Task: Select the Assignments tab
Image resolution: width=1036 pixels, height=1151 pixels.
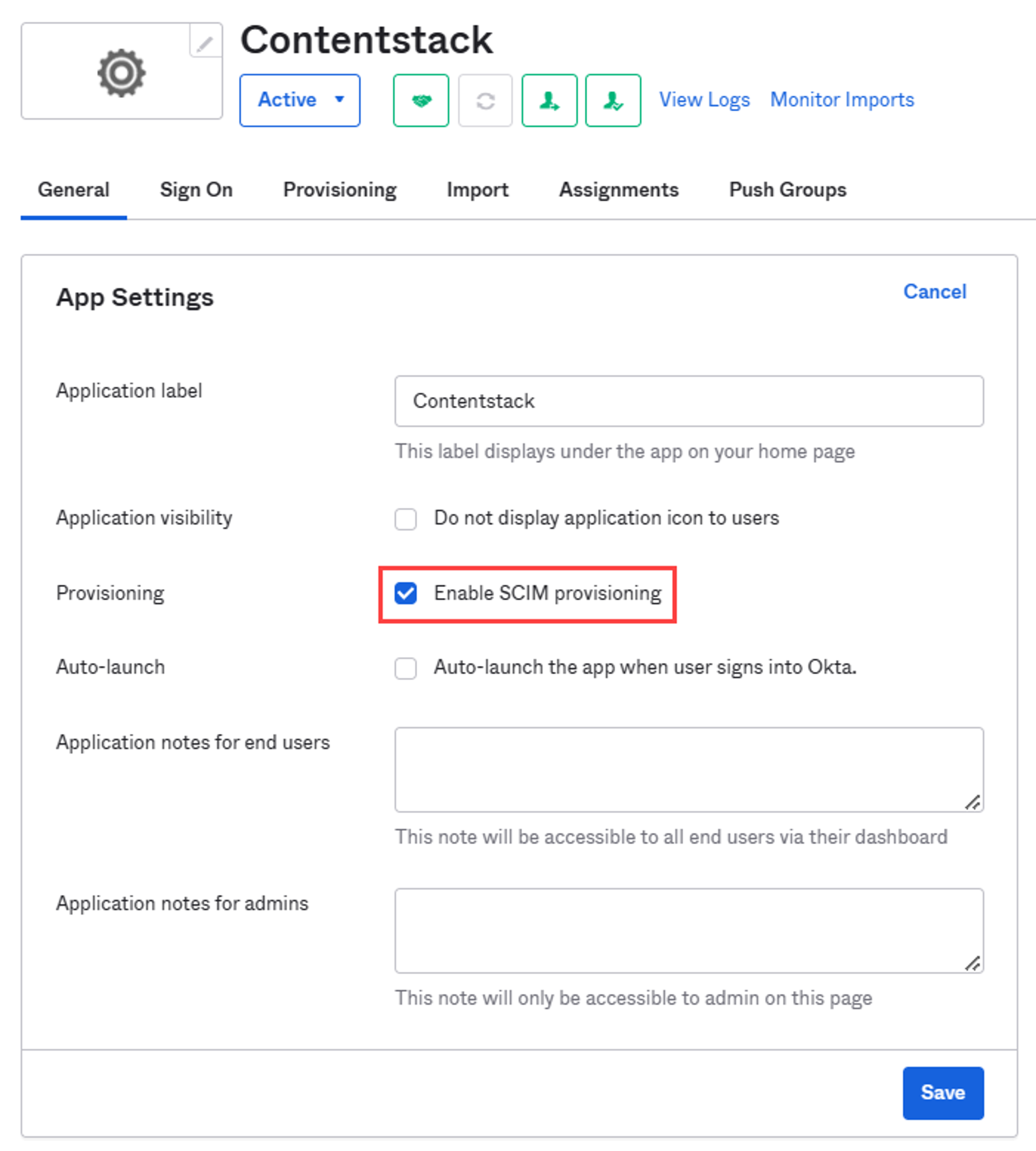Action: [619, 190]
